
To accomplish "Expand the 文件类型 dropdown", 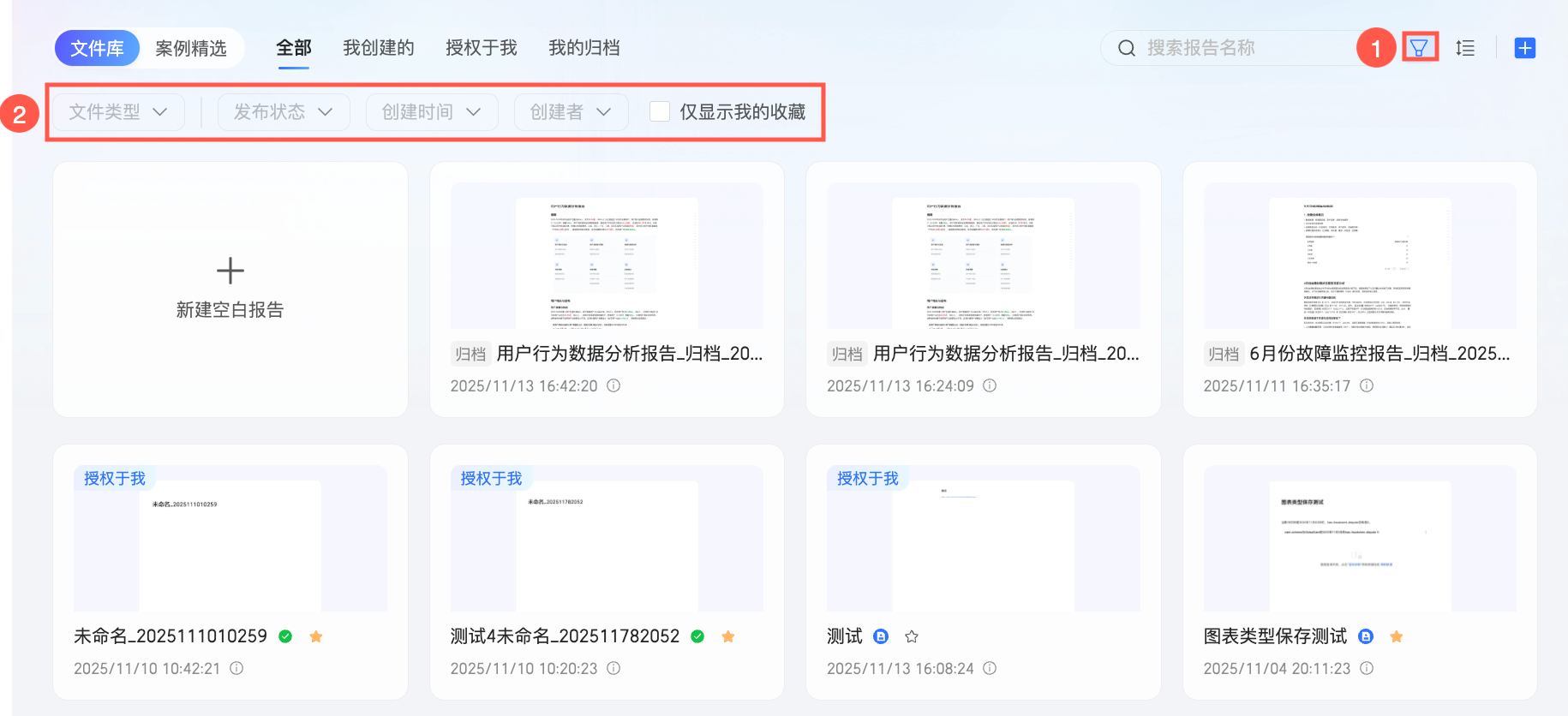I will pos(118,112).
